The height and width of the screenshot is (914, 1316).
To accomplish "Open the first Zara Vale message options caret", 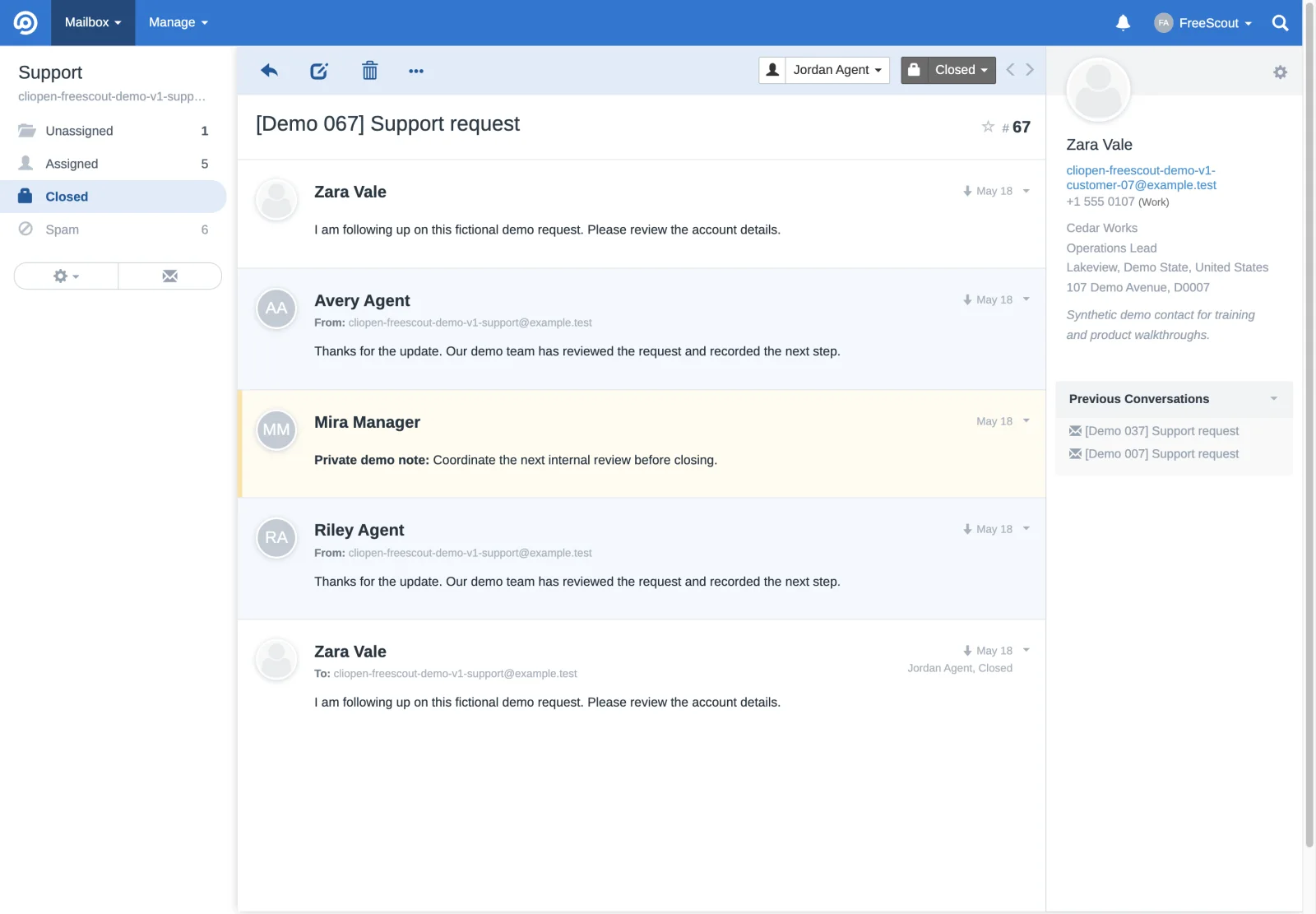I will (x=1026, y=191).
